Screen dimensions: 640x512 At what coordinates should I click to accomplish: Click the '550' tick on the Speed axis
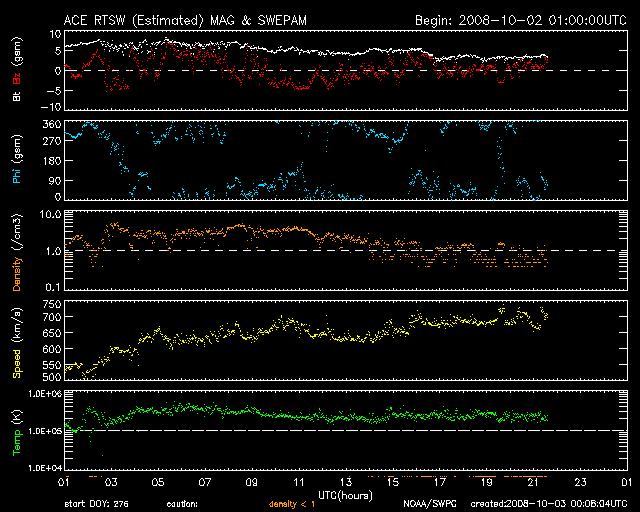[52, 365]
